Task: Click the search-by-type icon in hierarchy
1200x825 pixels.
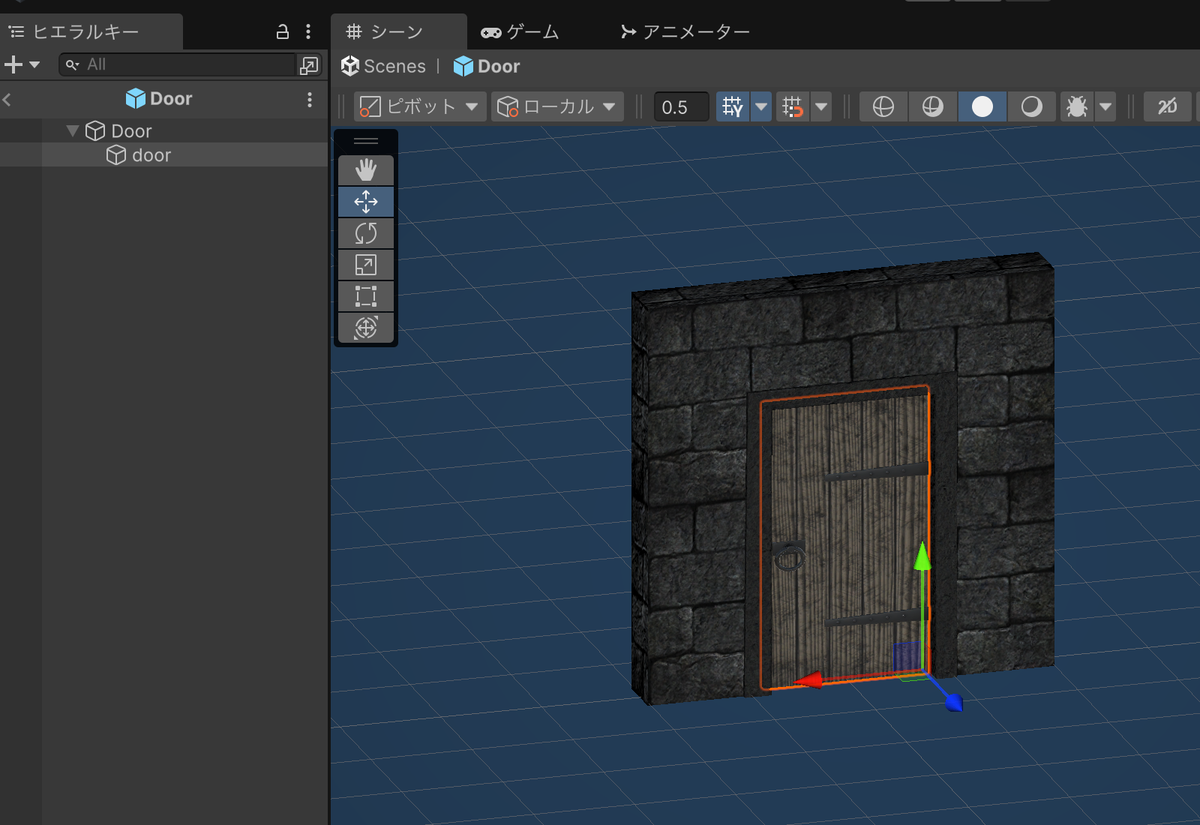Action: [309, 65]
